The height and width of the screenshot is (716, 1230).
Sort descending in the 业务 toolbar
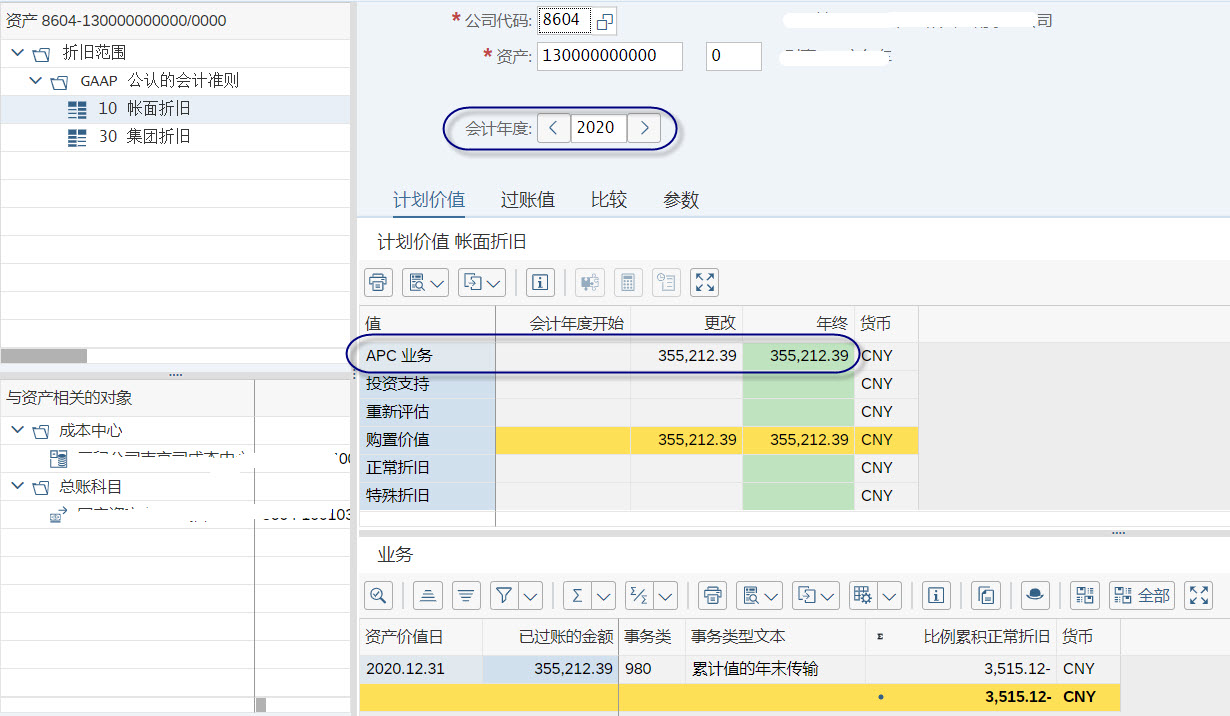(466, 596)
